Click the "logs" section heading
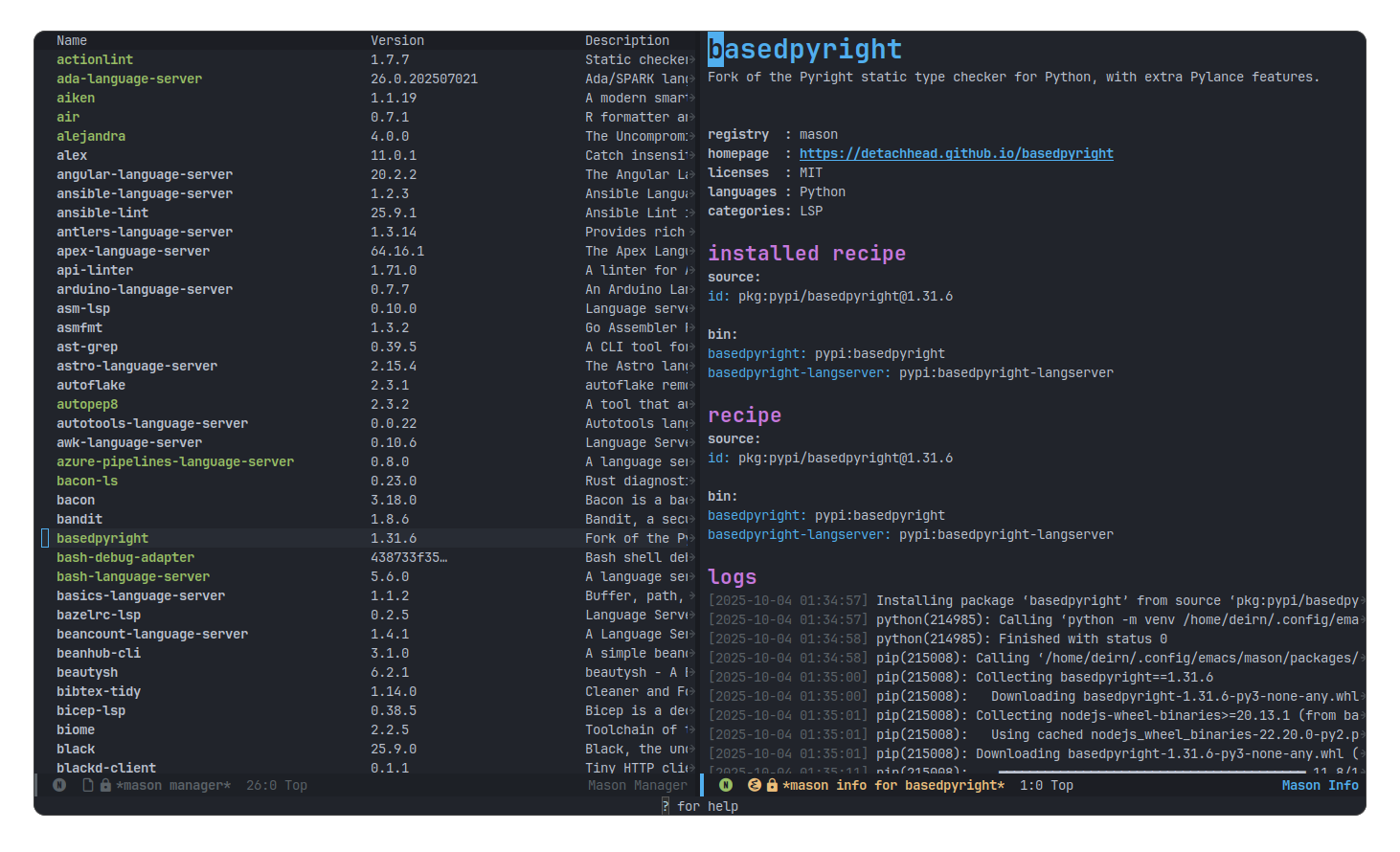This screenshot has width=1400, height=852. tap(733, 576)
